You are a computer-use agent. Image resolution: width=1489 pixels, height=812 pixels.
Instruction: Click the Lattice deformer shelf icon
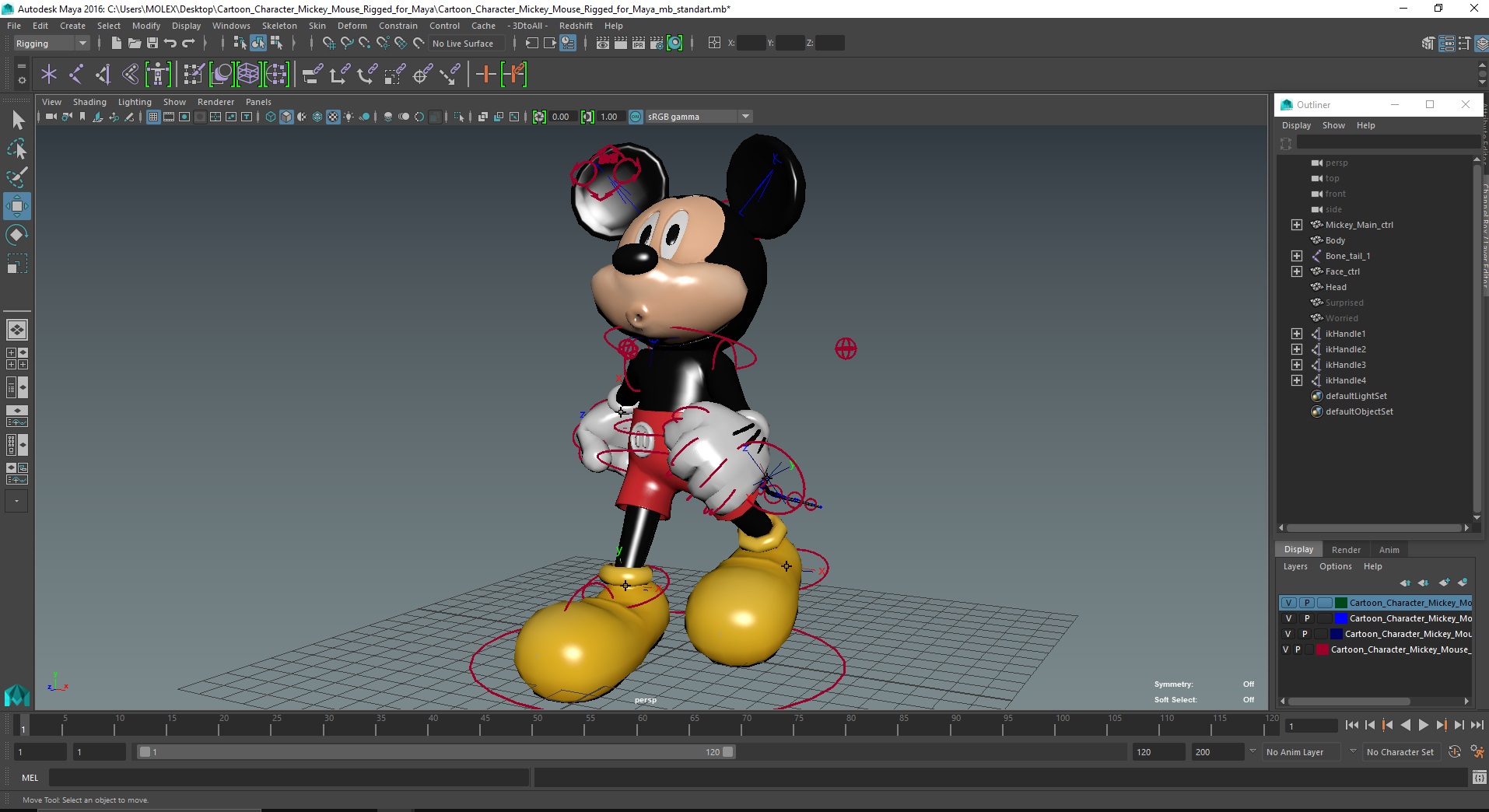pyautogui.click(x=248, y=75)
